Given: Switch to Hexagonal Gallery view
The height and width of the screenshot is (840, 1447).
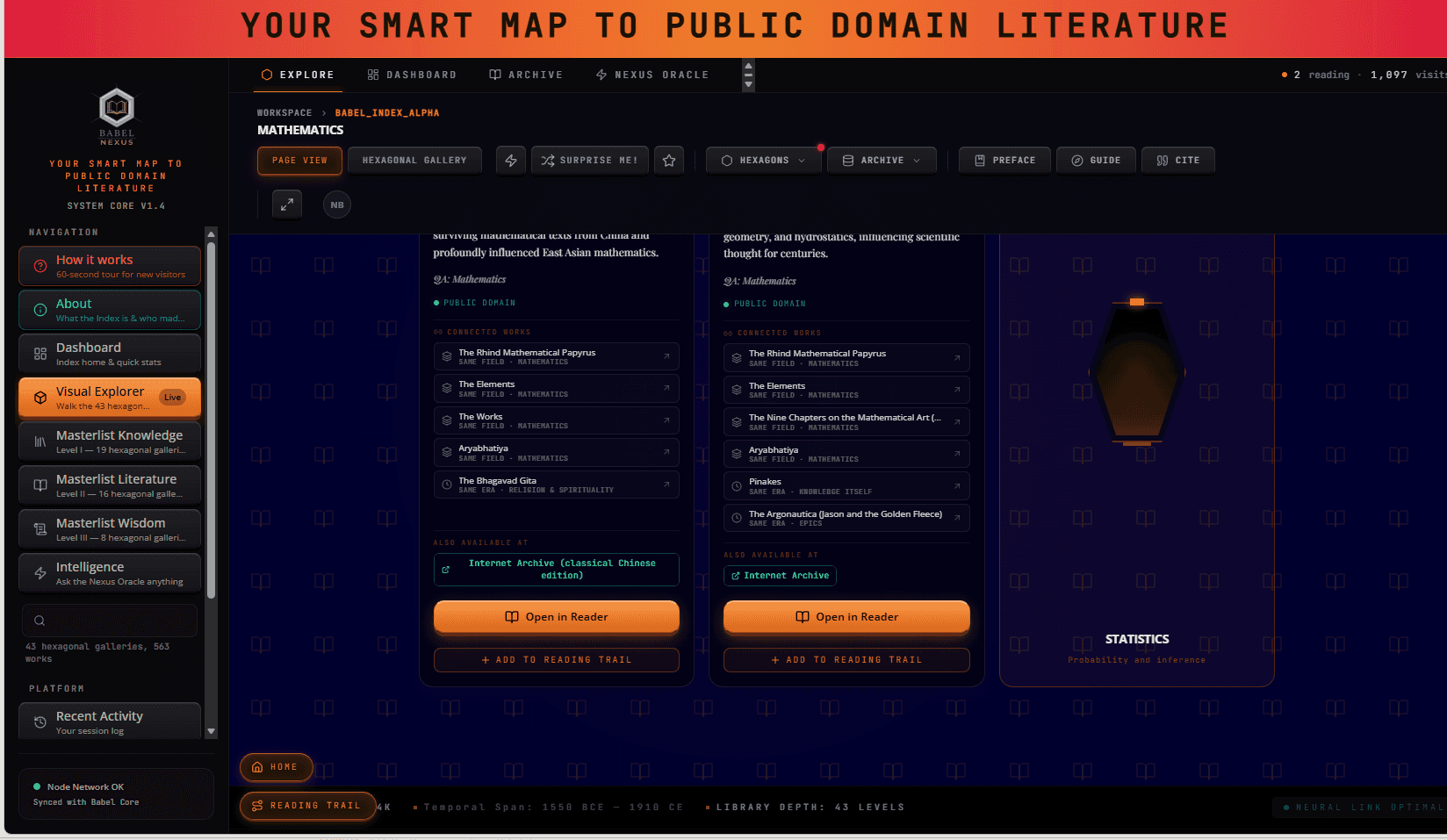Looking at the screenshot, I should 414,161.
